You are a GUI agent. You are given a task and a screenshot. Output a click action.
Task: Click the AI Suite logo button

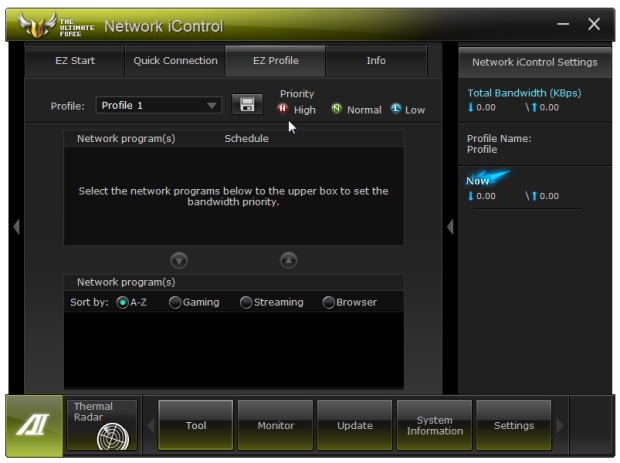(34, 425)
